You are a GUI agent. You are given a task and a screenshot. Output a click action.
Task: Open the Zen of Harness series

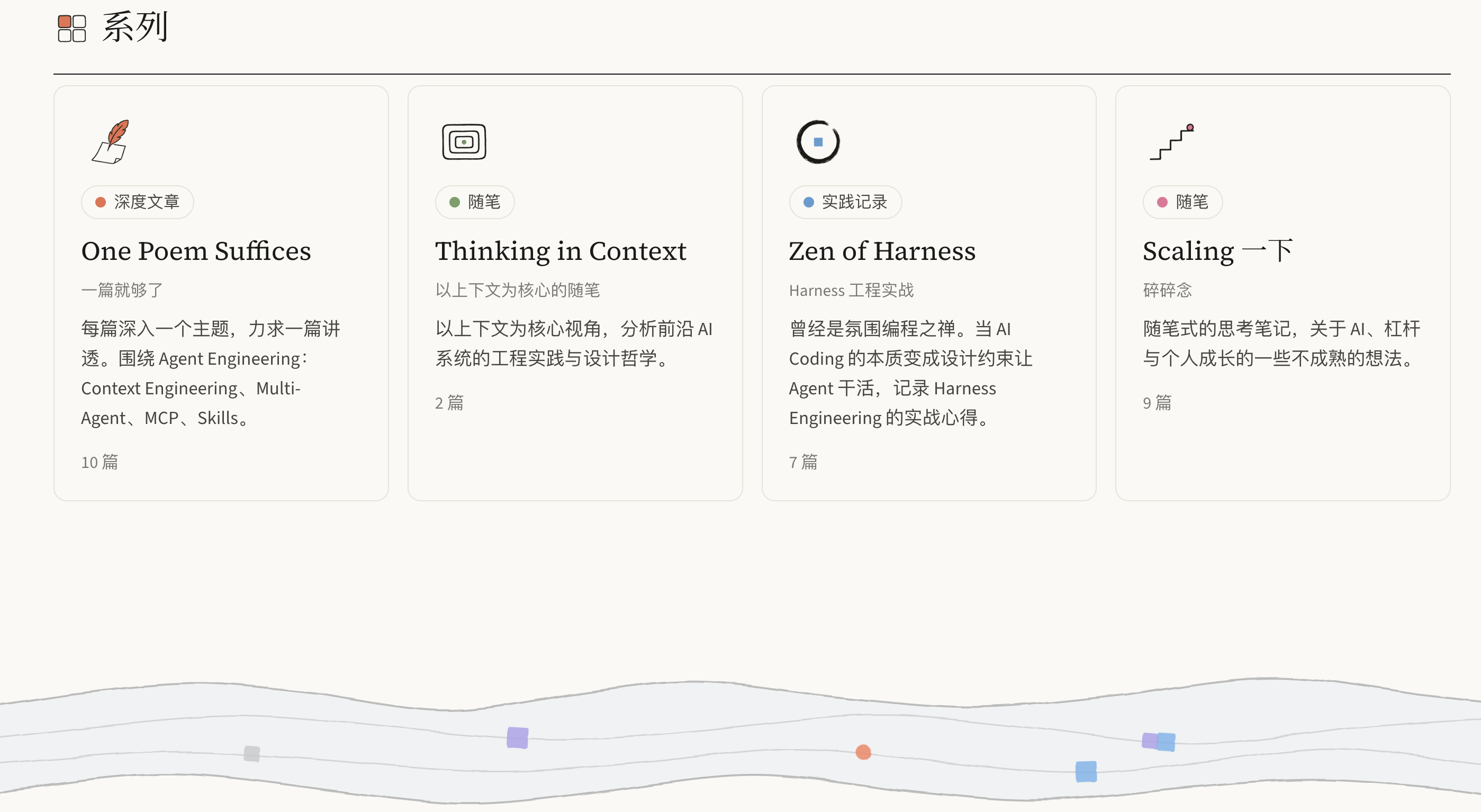coord(882,251)
